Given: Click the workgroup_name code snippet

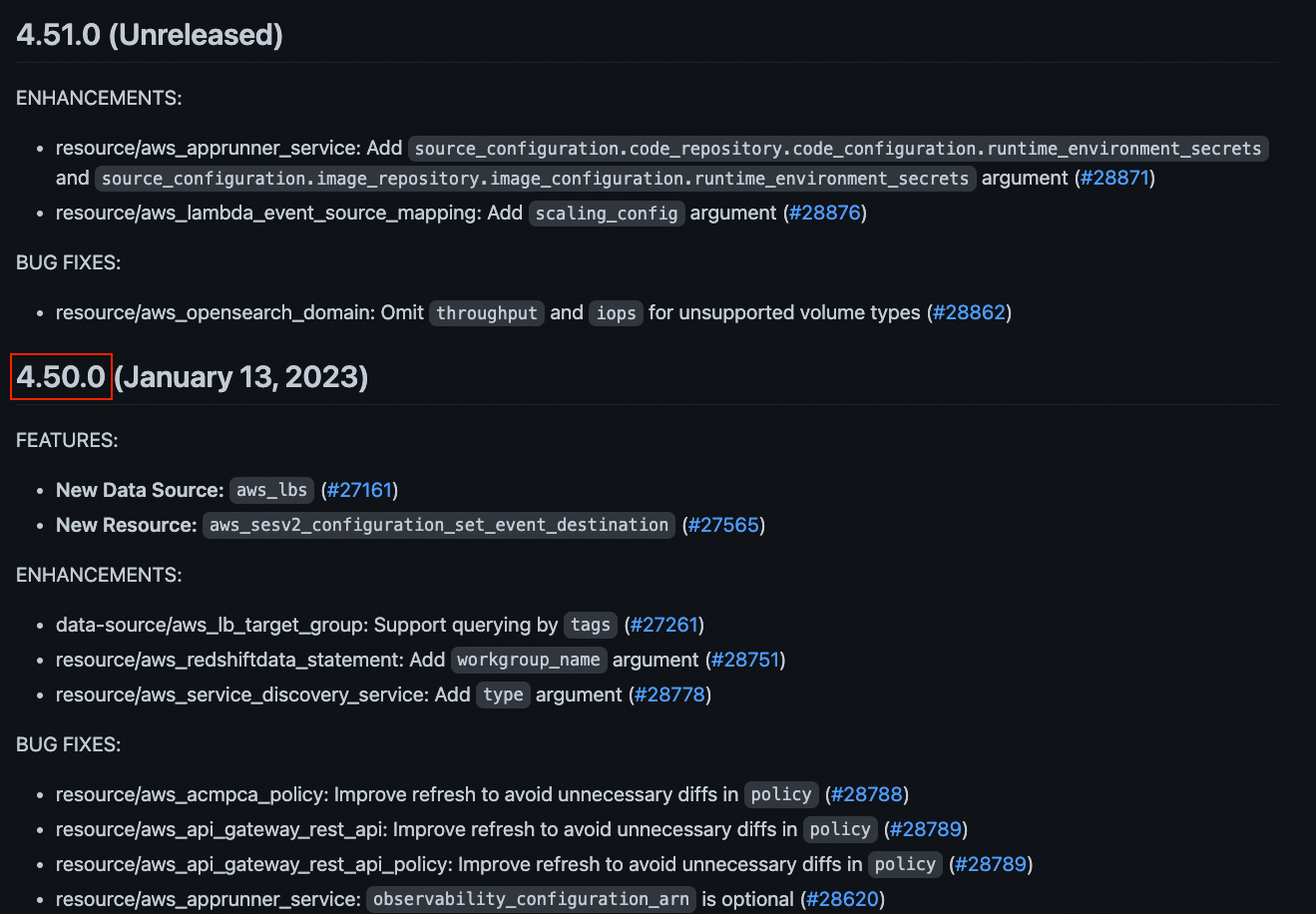Looking at the screenshot, I should point(529,661).
